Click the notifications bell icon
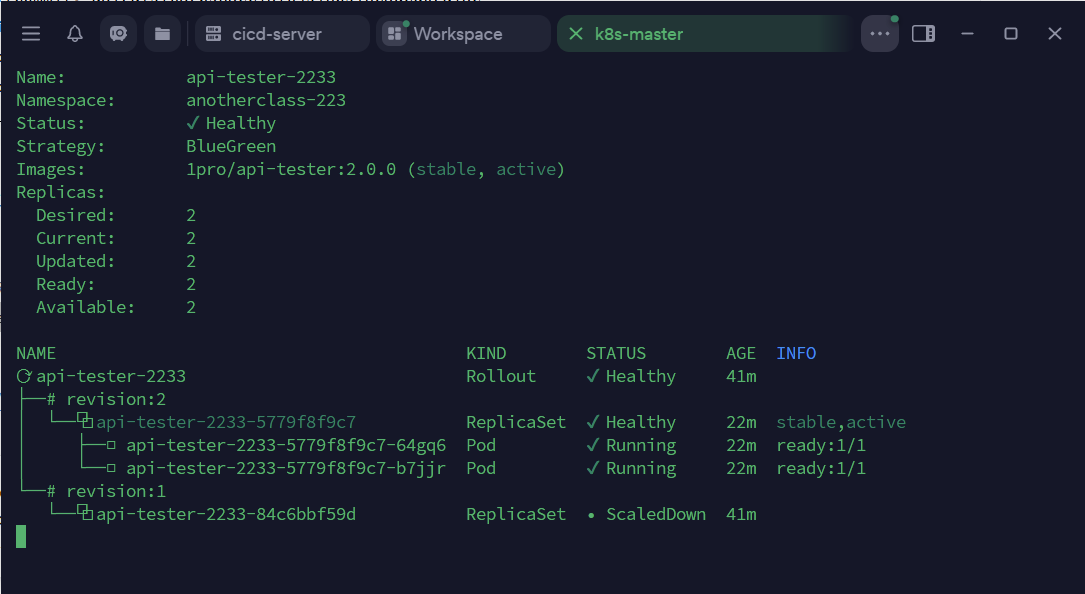 tap(75, 34)
